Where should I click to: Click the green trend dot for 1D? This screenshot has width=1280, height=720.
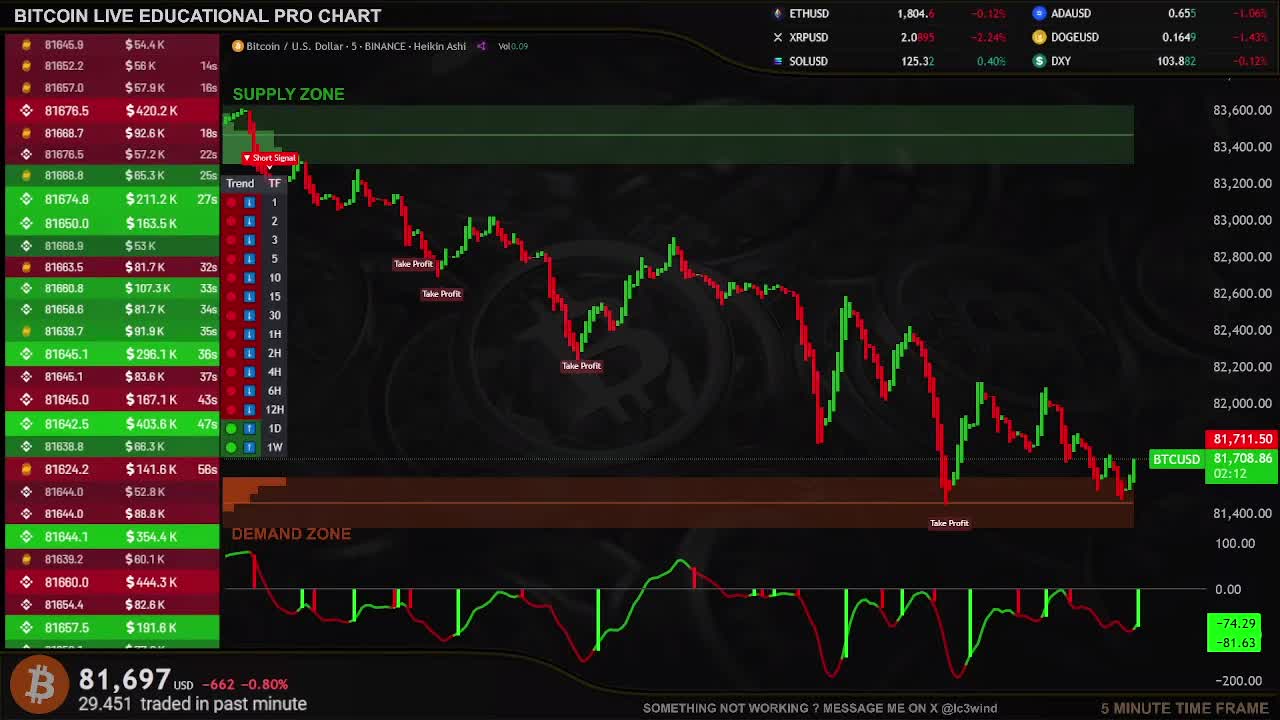pyautogui.click(x=231, y=428)
